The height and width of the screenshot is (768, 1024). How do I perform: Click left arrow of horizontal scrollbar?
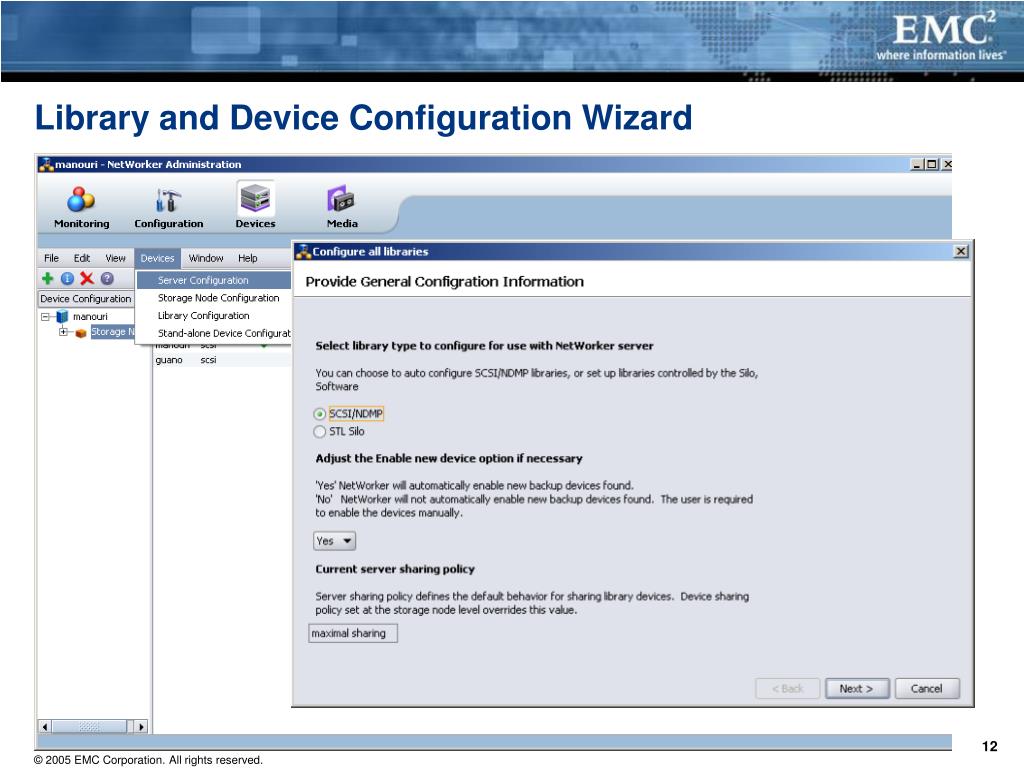(45, 726)
